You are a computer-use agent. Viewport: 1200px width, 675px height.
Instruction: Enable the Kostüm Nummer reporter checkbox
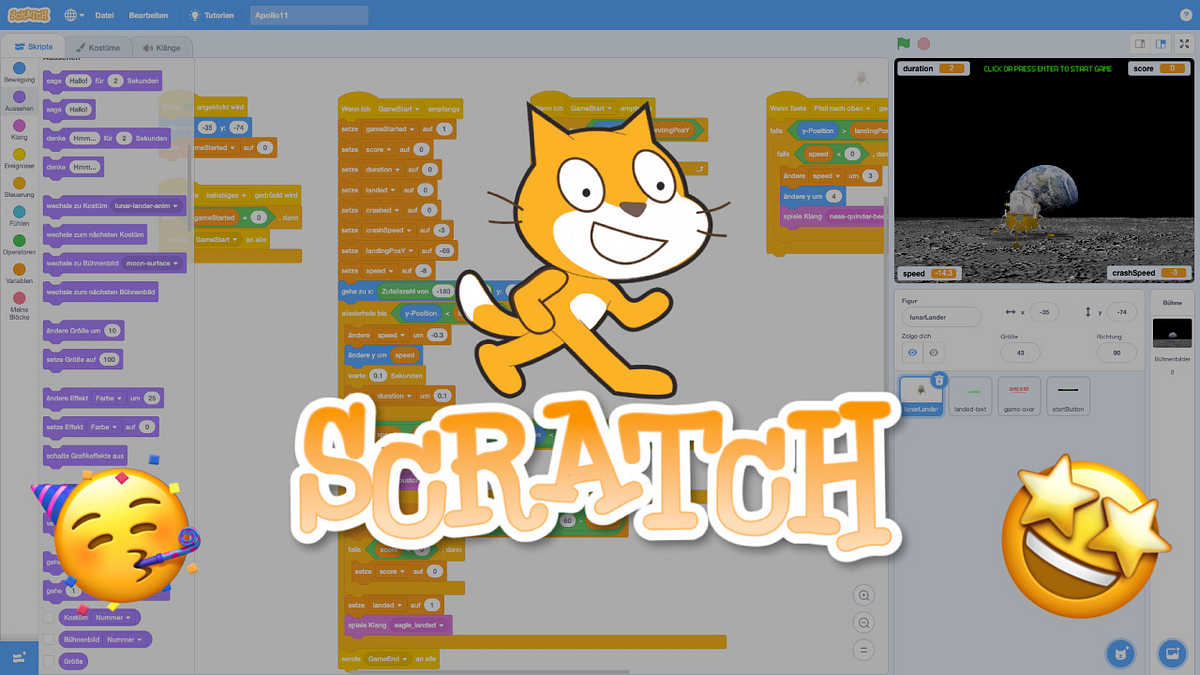pyautogui.click(x=48, y=618)
